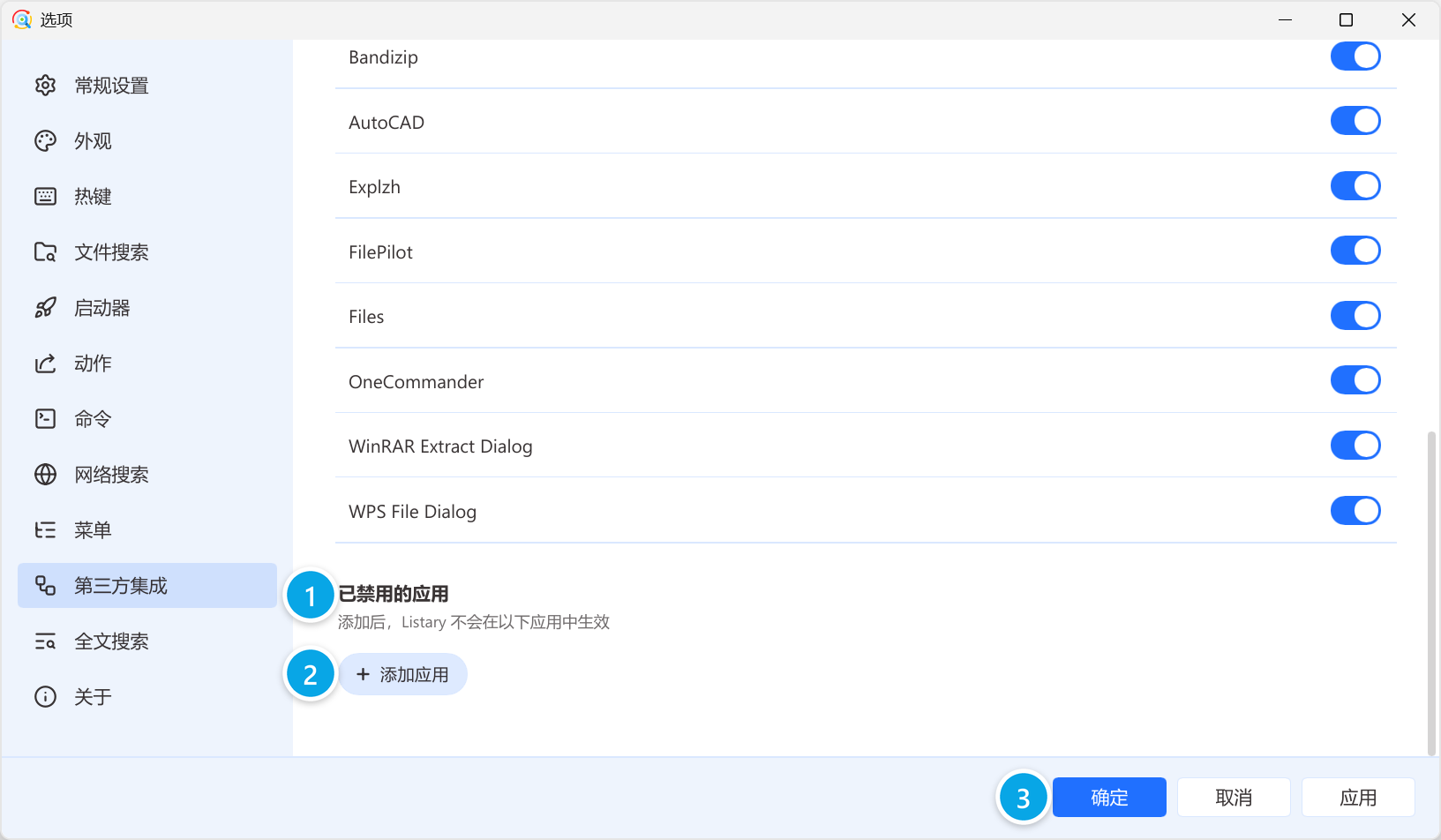The width and height of the screenshot is (1441, 840).
Task: Click the 第三方集成 integration icon
Action: [45, 586]
